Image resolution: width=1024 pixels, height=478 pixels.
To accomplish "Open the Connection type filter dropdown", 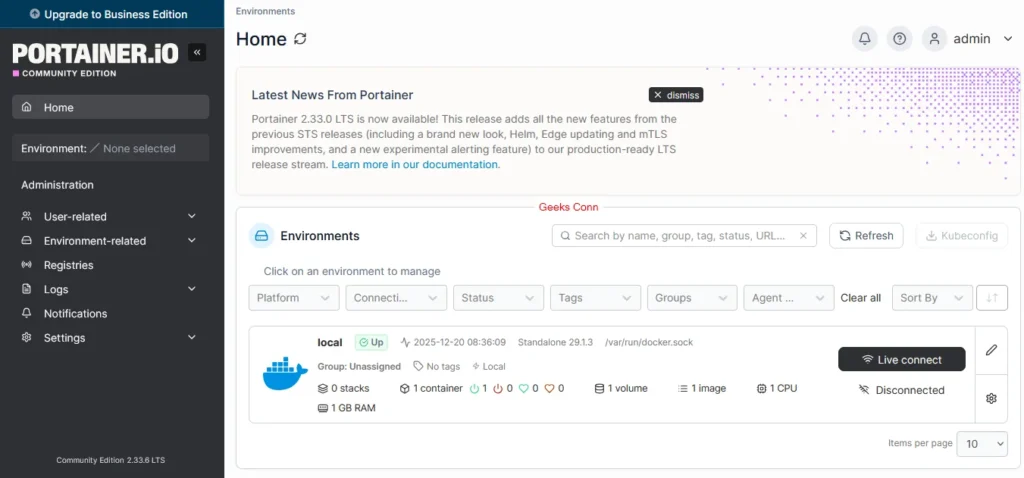I will pyautogui.click(x=396, y=298).
